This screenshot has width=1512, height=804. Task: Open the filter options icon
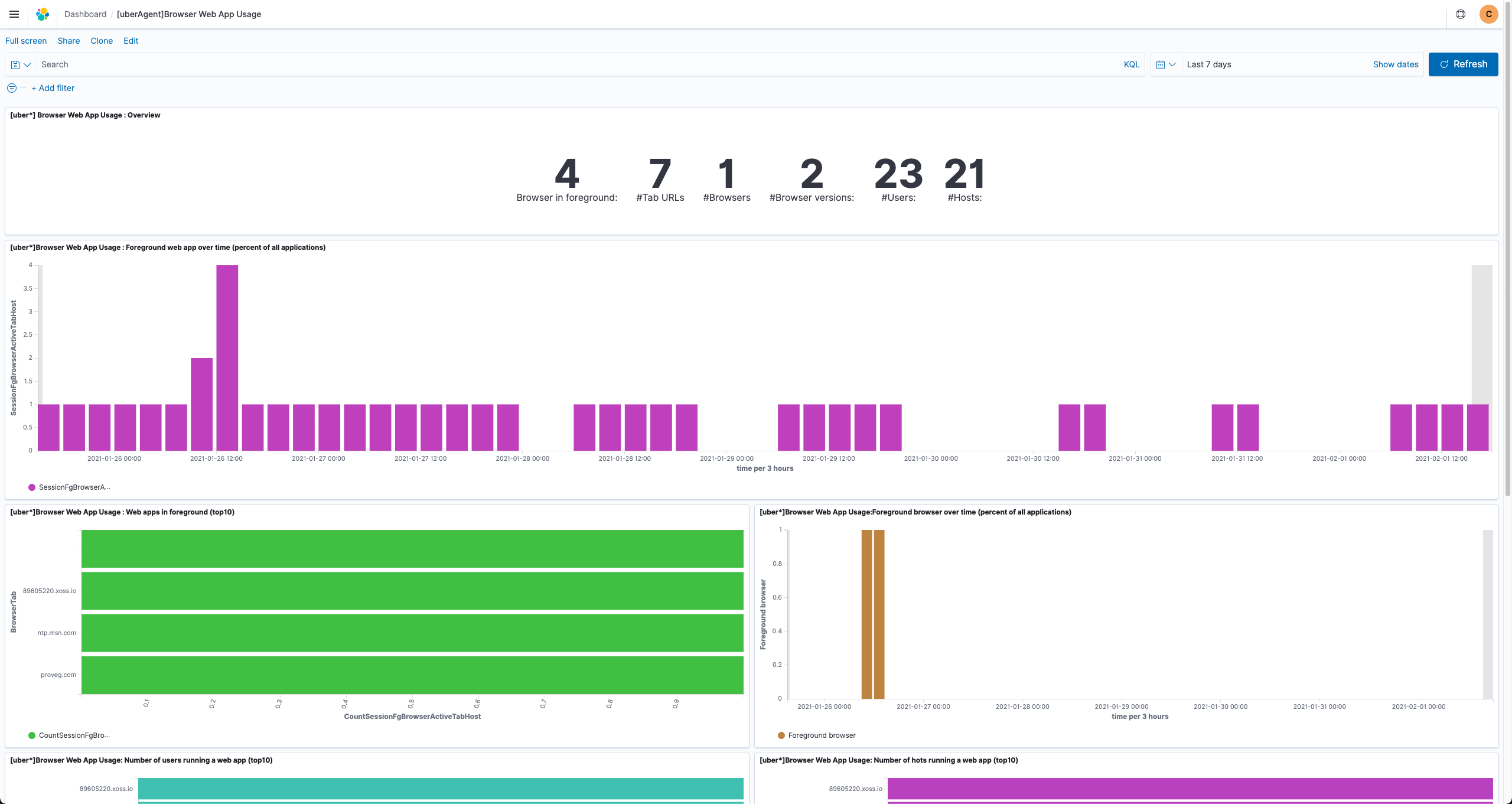pos(12,88)
